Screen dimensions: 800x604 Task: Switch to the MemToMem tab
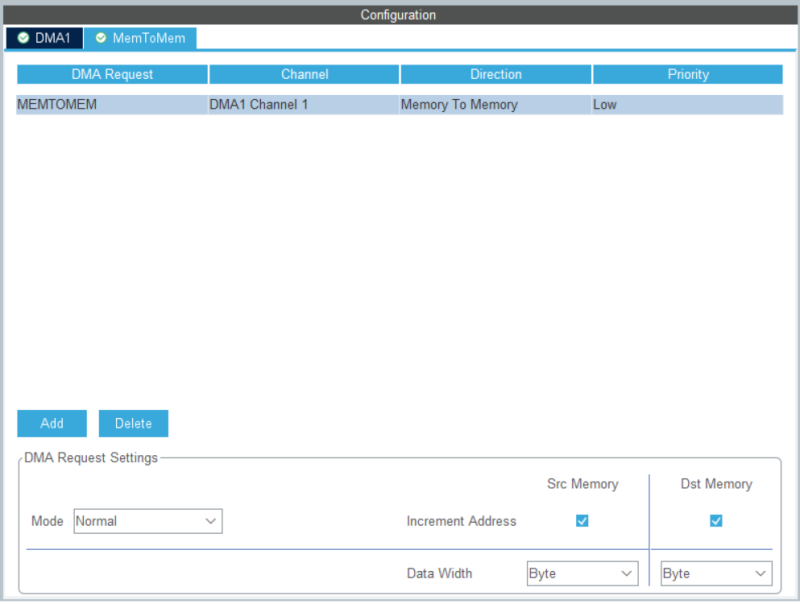(x=140, y=37)
